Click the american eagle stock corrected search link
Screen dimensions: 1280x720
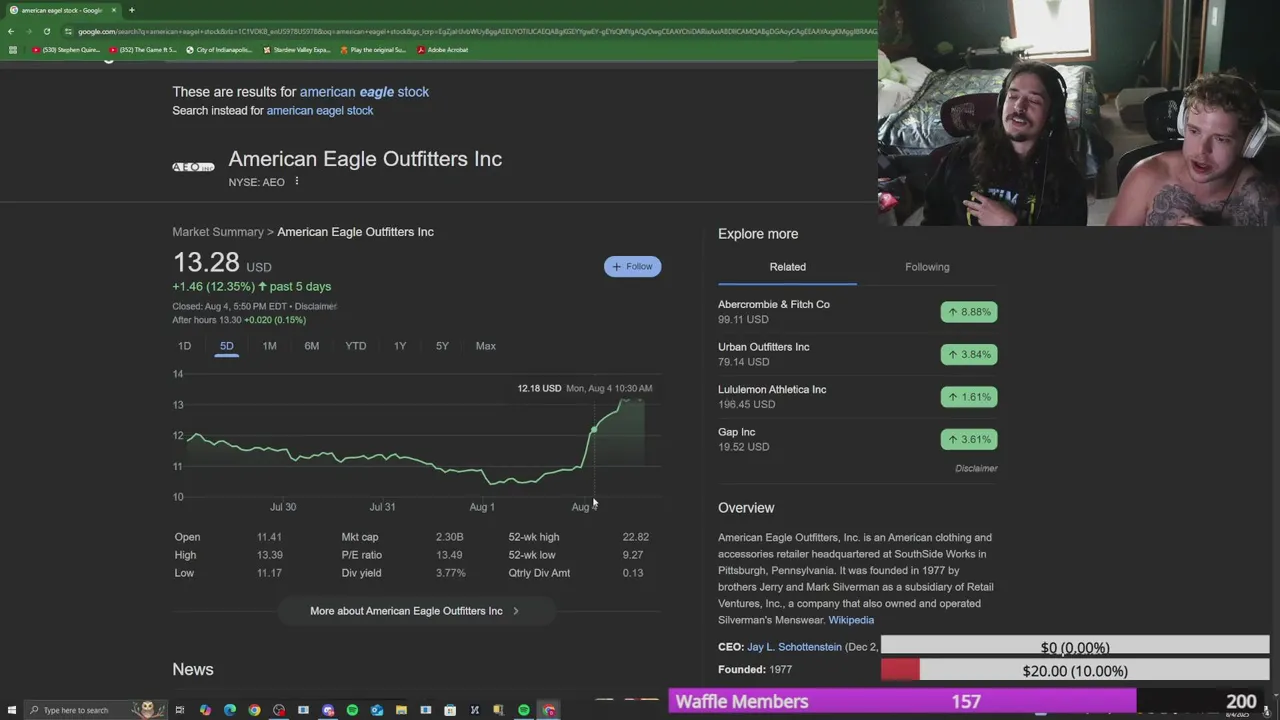[x=364, y=91]
